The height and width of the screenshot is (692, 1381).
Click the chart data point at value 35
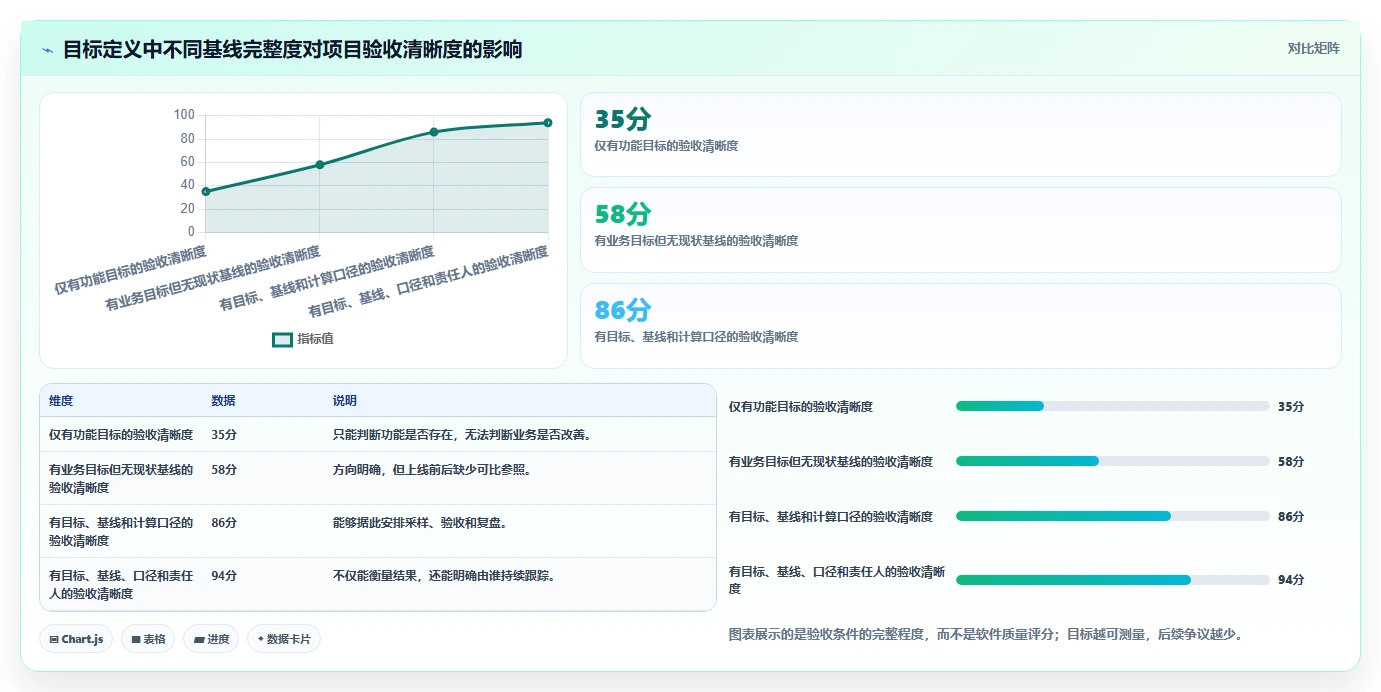206,191
